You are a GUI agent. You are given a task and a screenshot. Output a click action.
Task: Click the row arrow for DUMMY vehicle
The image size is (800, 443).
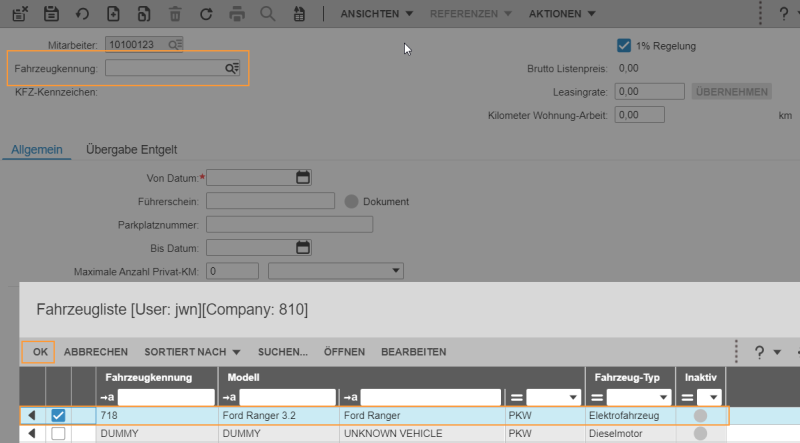(x=32, y=433)
